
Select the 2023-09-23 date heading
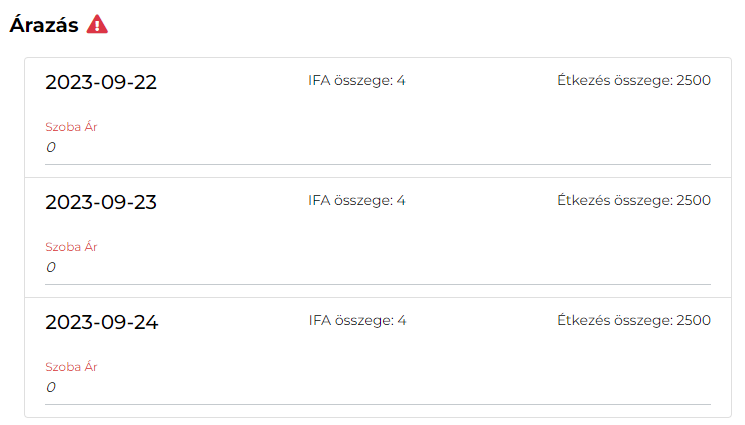pos(101,203)
